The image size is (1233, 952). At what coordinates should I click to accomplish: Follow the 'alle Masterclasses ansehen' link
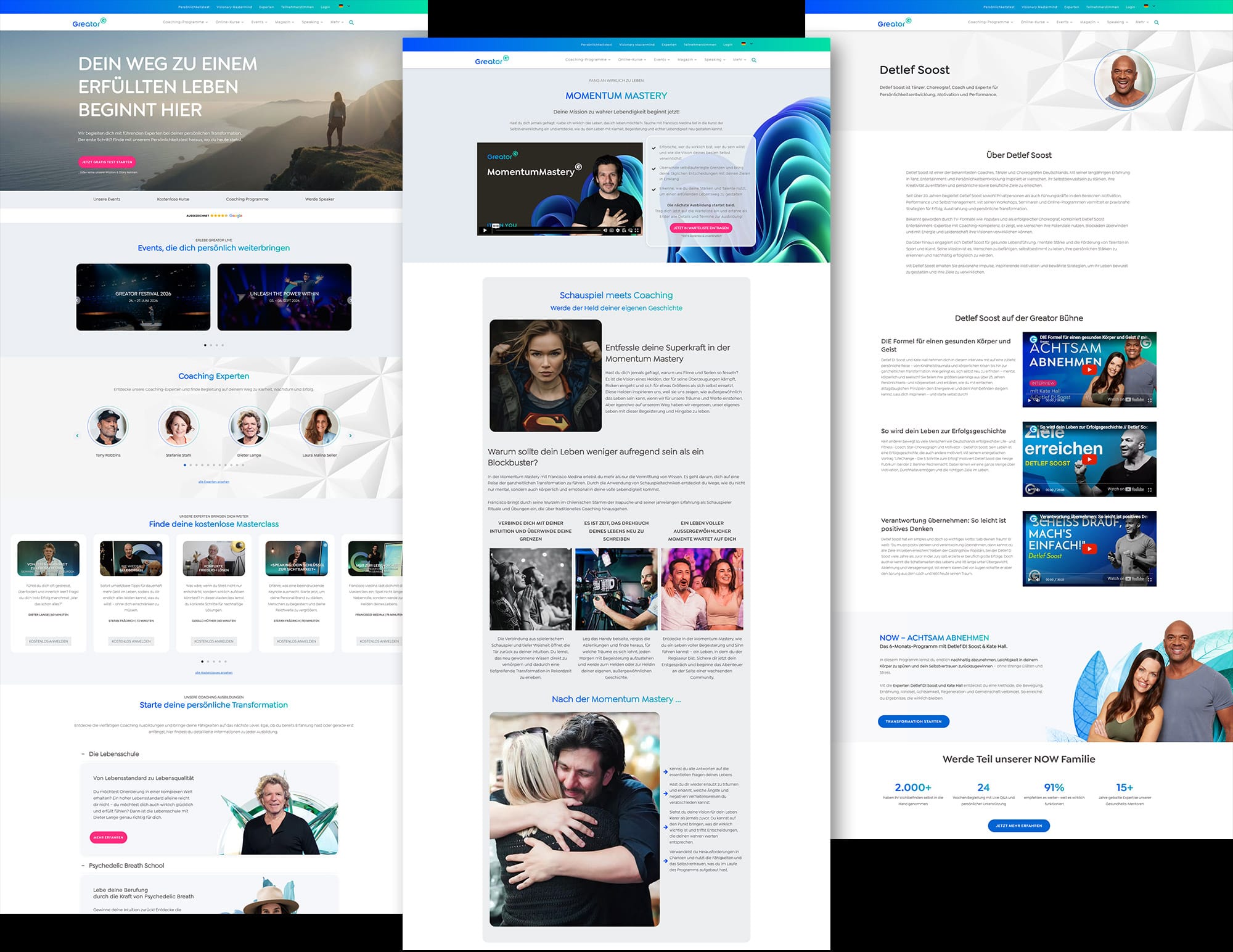pyautogui.click(x=214, y=673)
